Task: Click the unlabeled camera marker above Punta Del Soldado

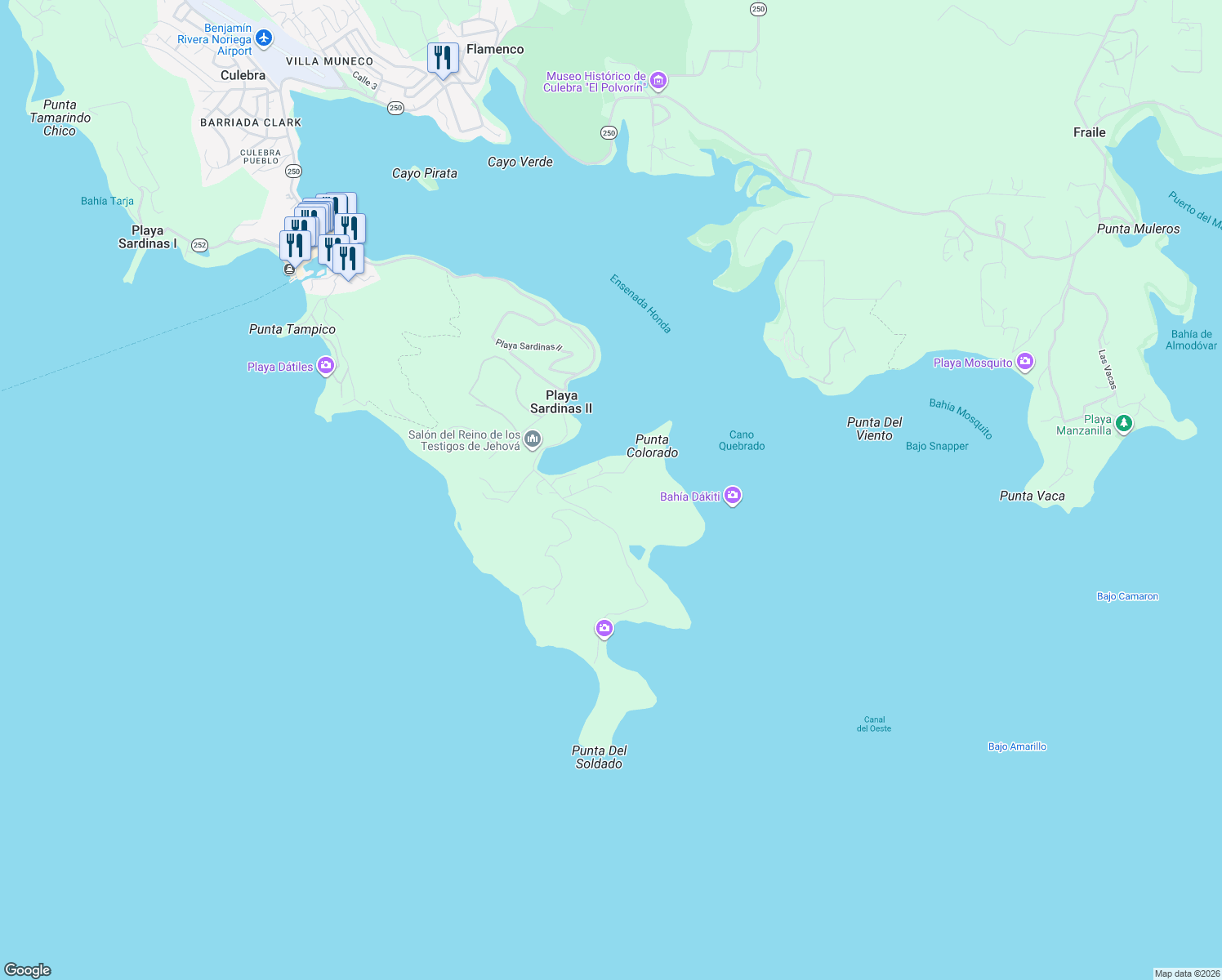Action: tap(604, 629)
